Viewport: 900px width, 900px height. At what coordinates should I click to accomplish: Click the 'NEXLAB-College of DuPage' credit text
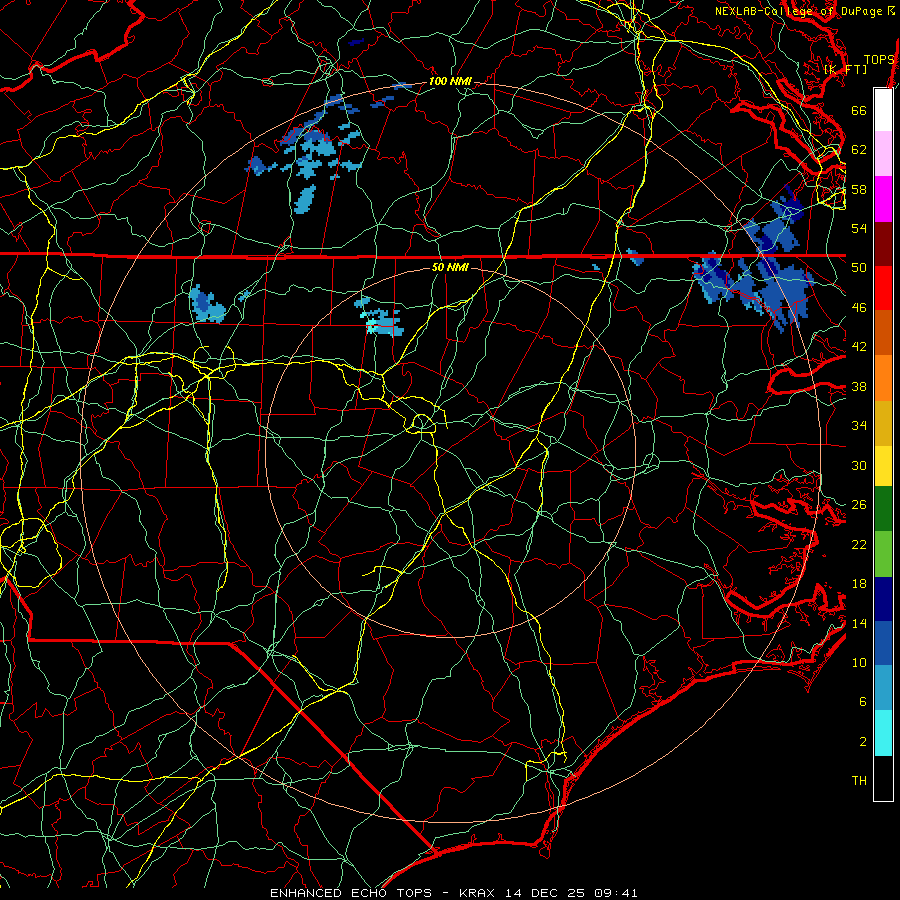(x=798, y=11)
